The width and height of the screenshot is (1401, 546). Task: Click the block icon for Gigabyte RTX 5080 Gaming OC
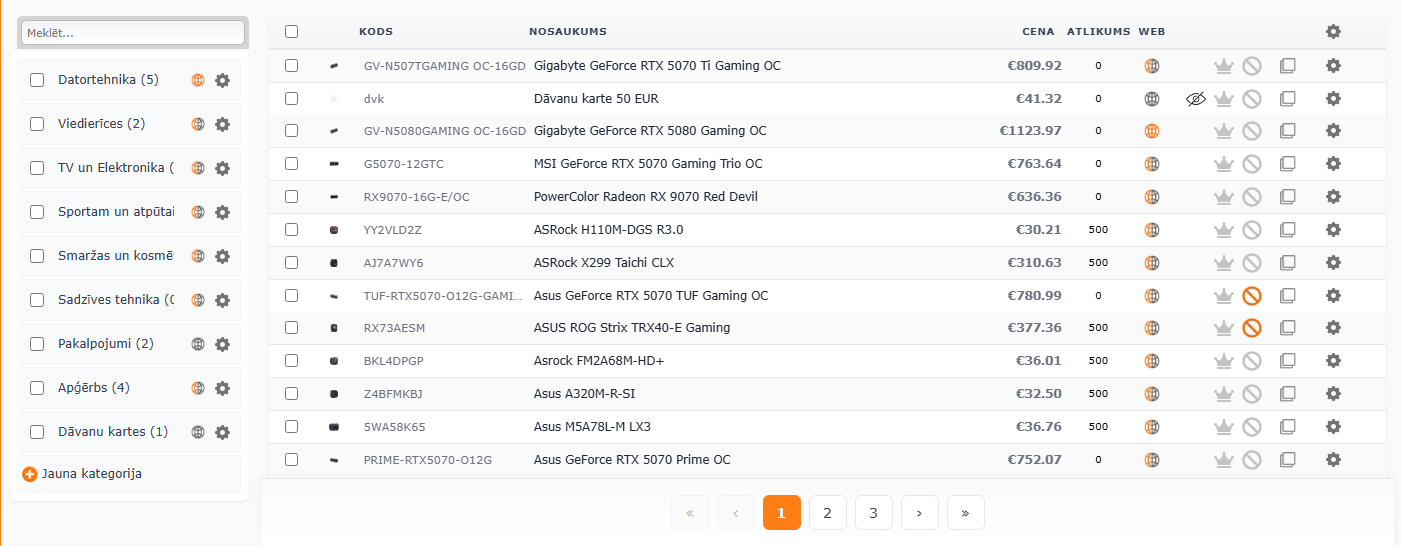(1252, 131)
